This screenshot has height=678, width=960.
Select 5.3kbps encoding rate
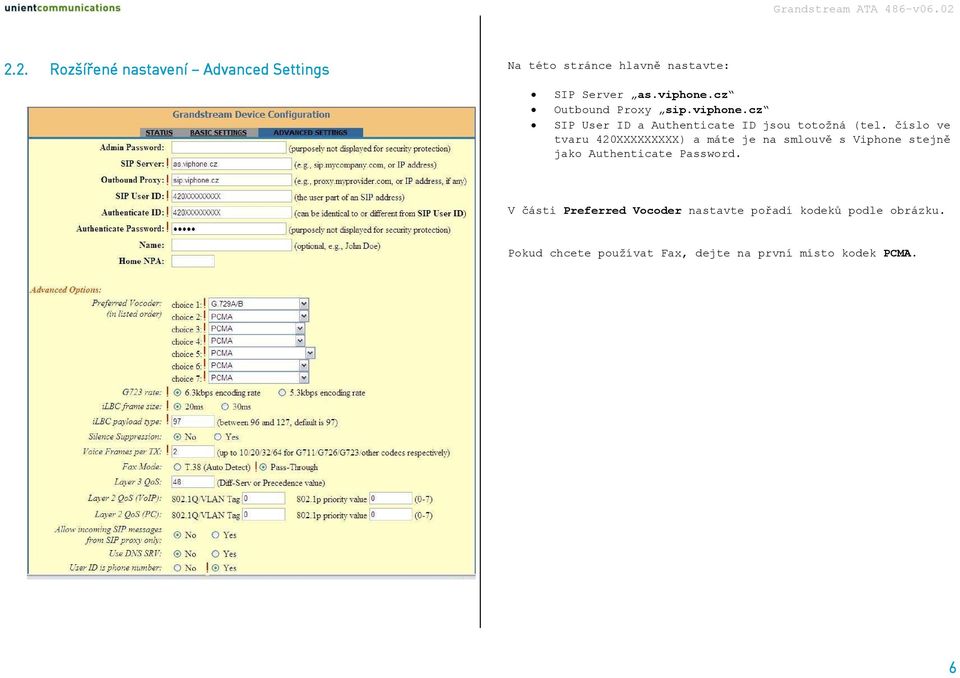pyautogui.click(x=282, y=393)
